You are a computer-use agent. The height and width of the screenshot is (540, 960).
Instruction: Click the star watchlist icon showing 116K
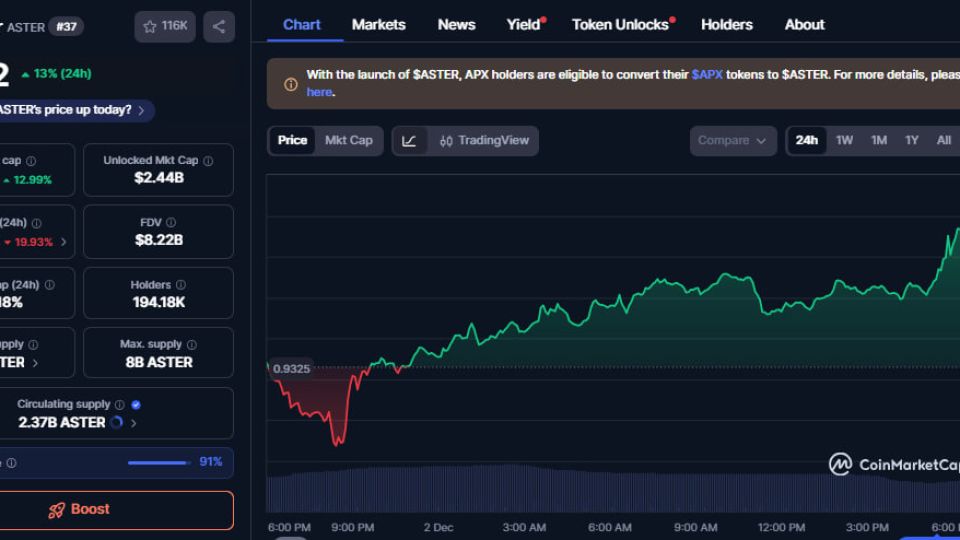(x=165, y=27)
